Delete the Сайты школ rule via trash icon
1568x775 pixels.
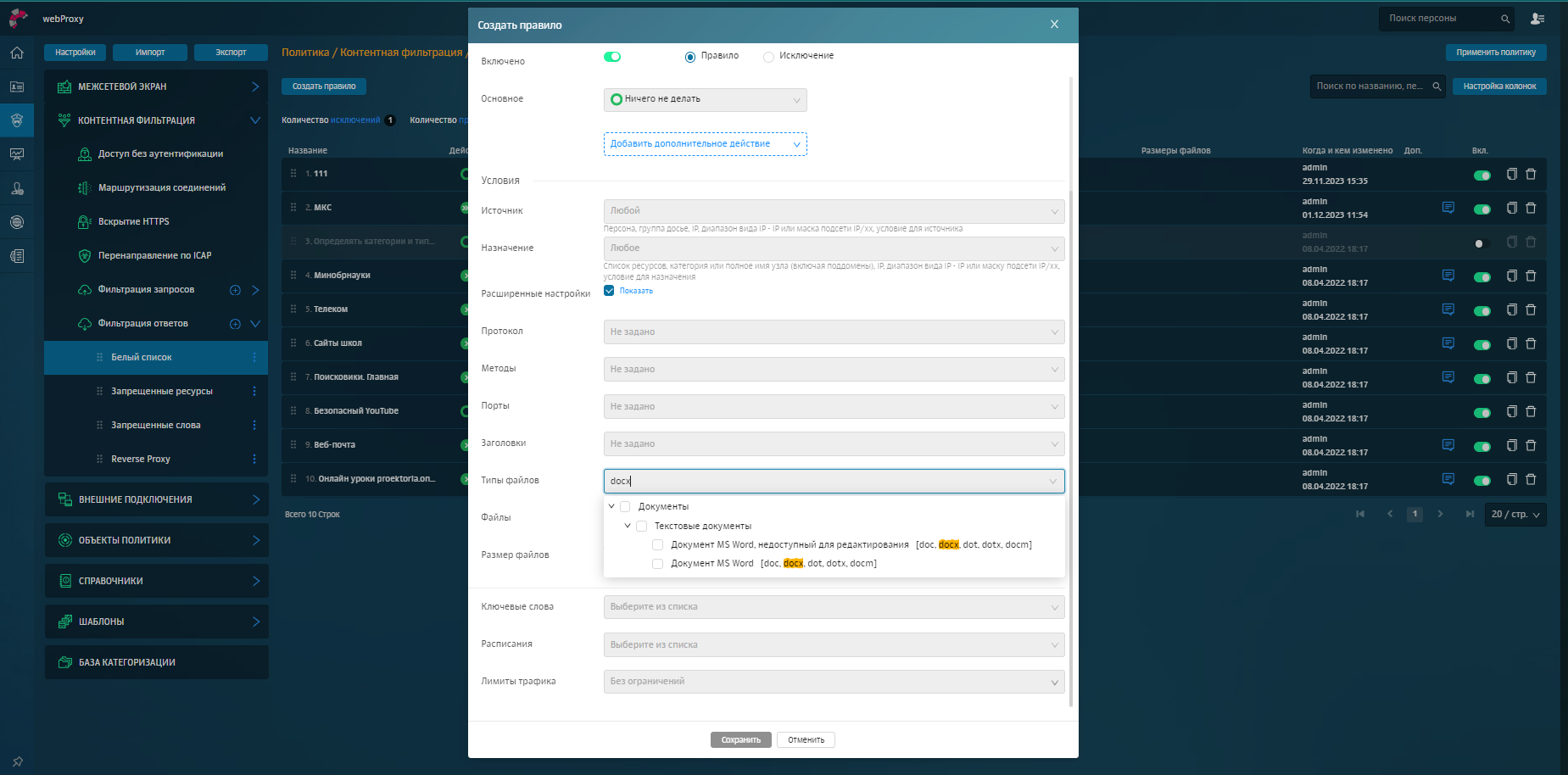click(1531, 343)
